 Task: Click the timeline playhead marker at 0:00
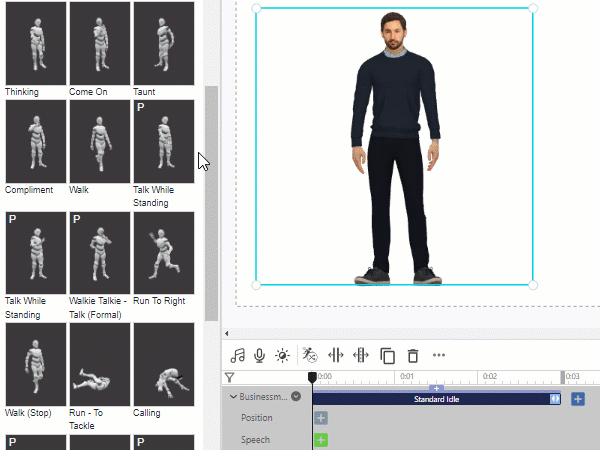[312, 377]
